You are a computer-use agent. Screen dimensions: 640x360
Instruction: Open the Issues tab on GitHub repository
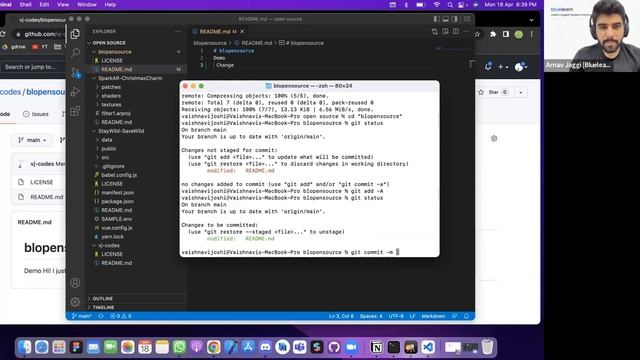pos(36,114)
